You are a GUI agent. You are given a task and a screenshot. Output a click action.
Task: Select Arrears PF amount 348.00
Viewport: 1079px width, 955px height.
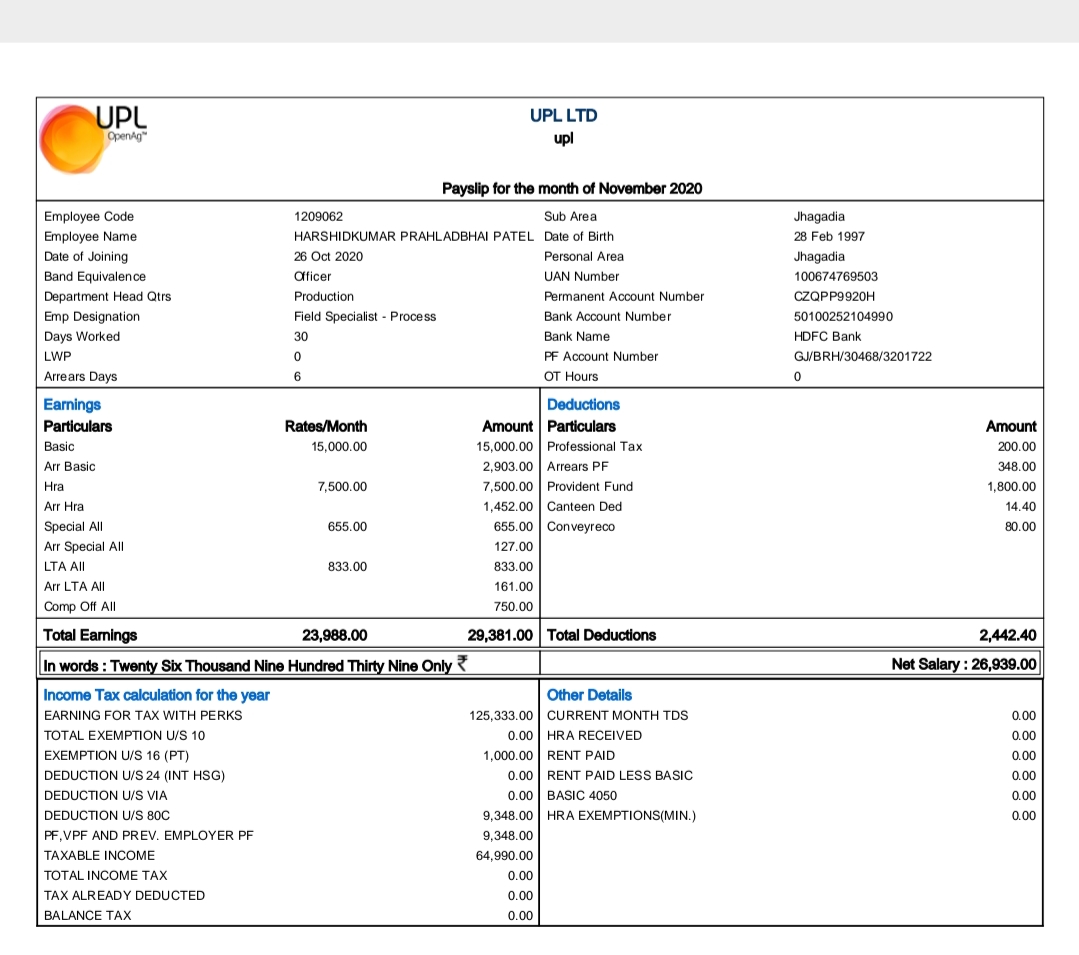pyautogui.click(x=1017, y=466)
